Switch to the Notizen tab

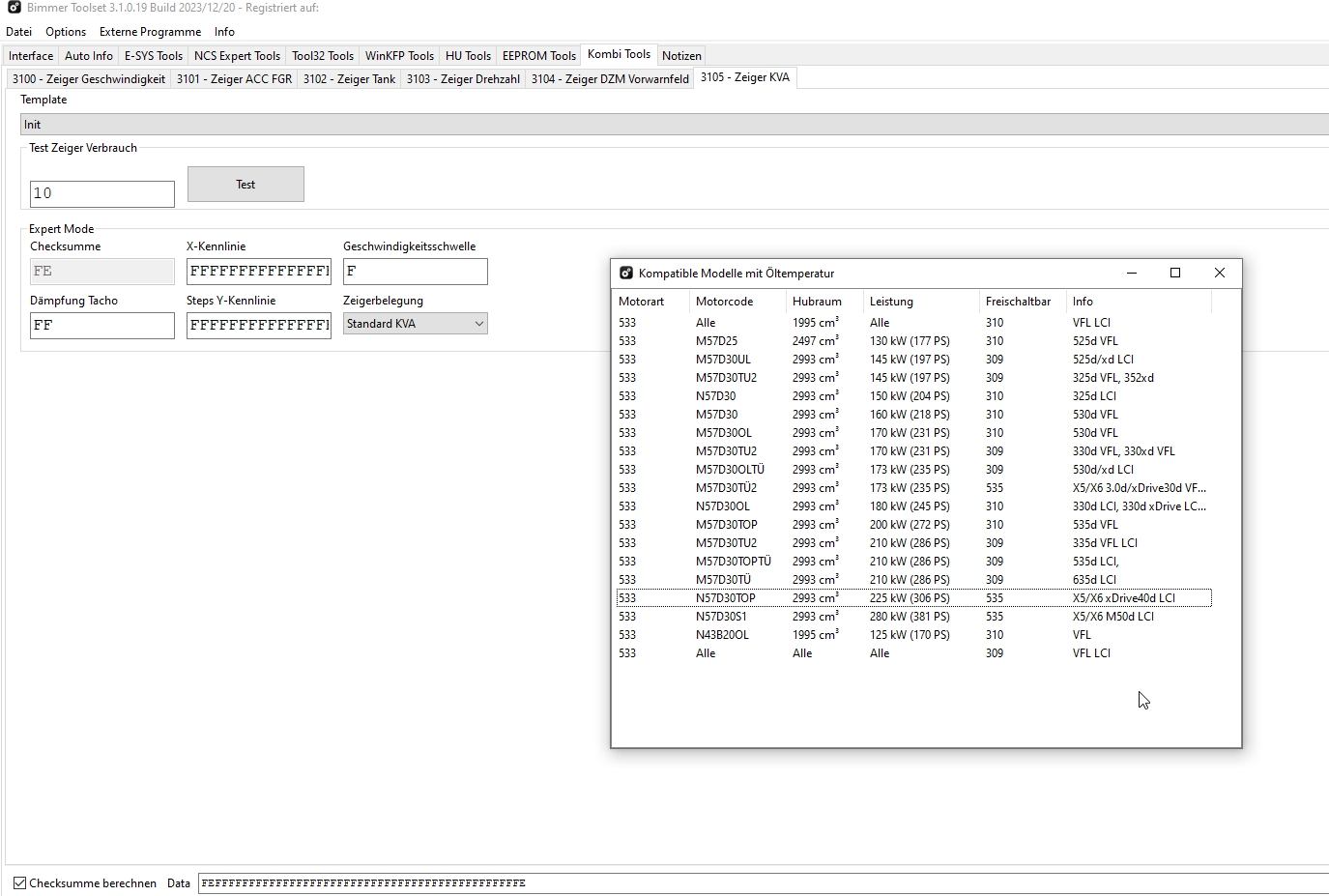pyautogui.click(x=681, y=56)
